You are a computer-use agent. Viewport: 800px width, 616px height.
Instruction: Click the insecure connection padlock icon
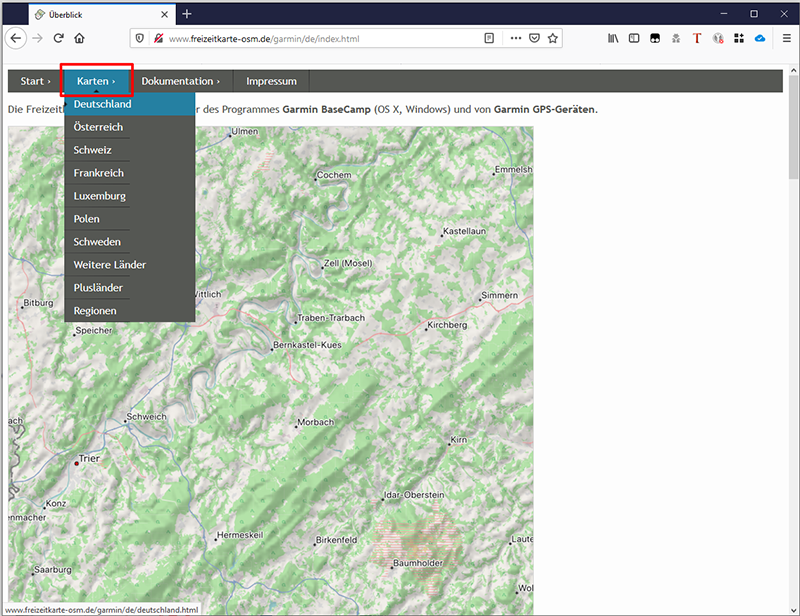pos(159,38)
